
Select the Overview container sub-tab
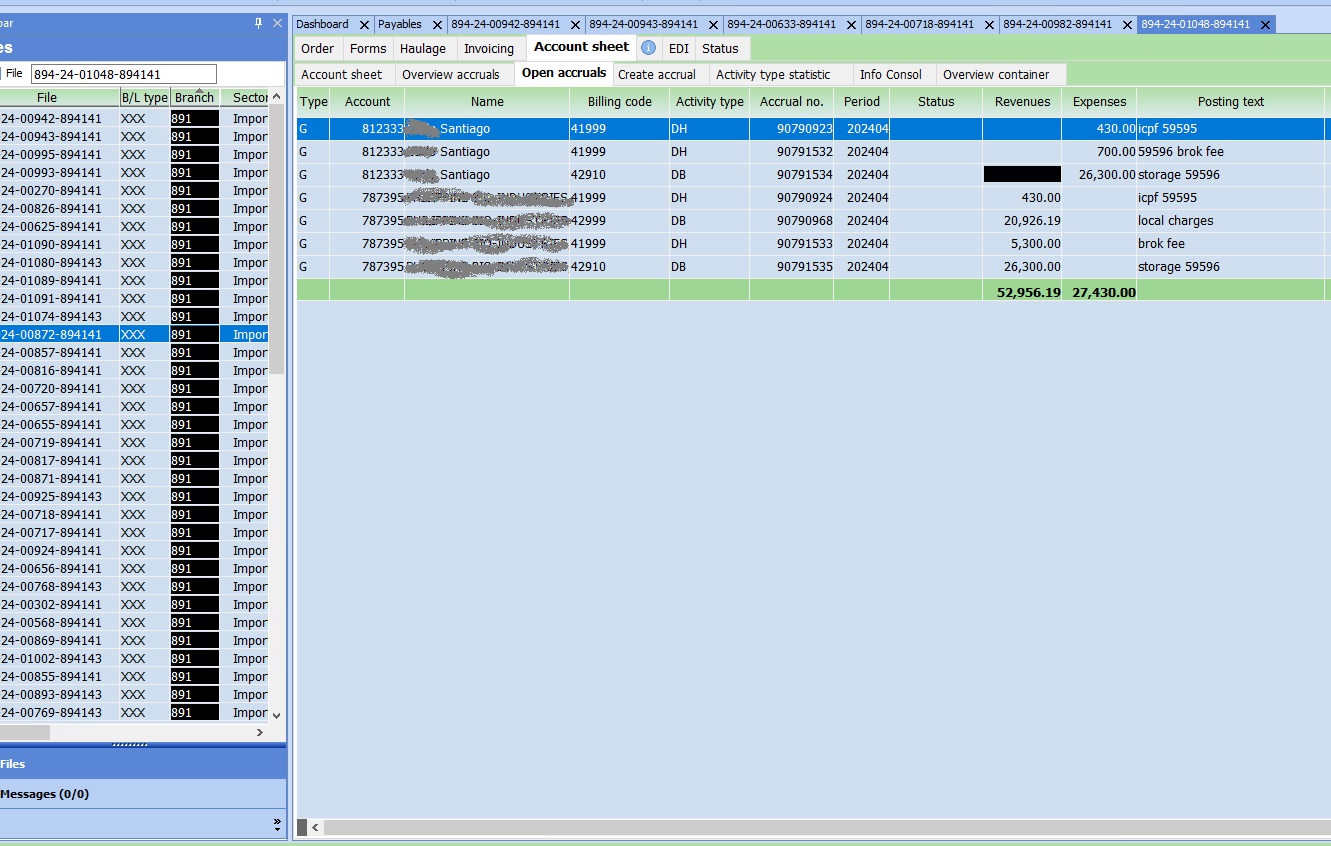pos(996,74)
